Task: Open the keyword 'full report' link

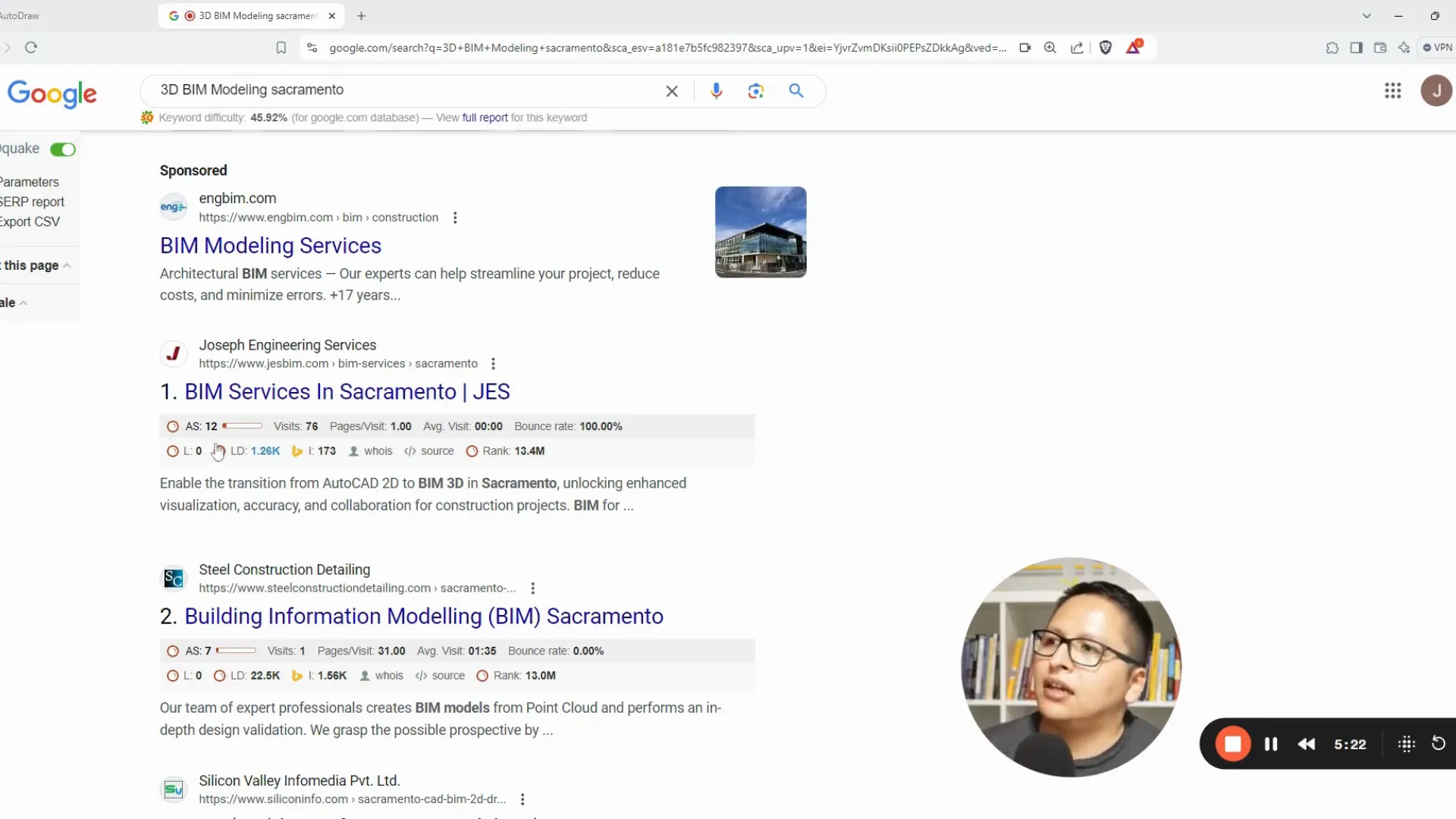Action: (485, 118)
